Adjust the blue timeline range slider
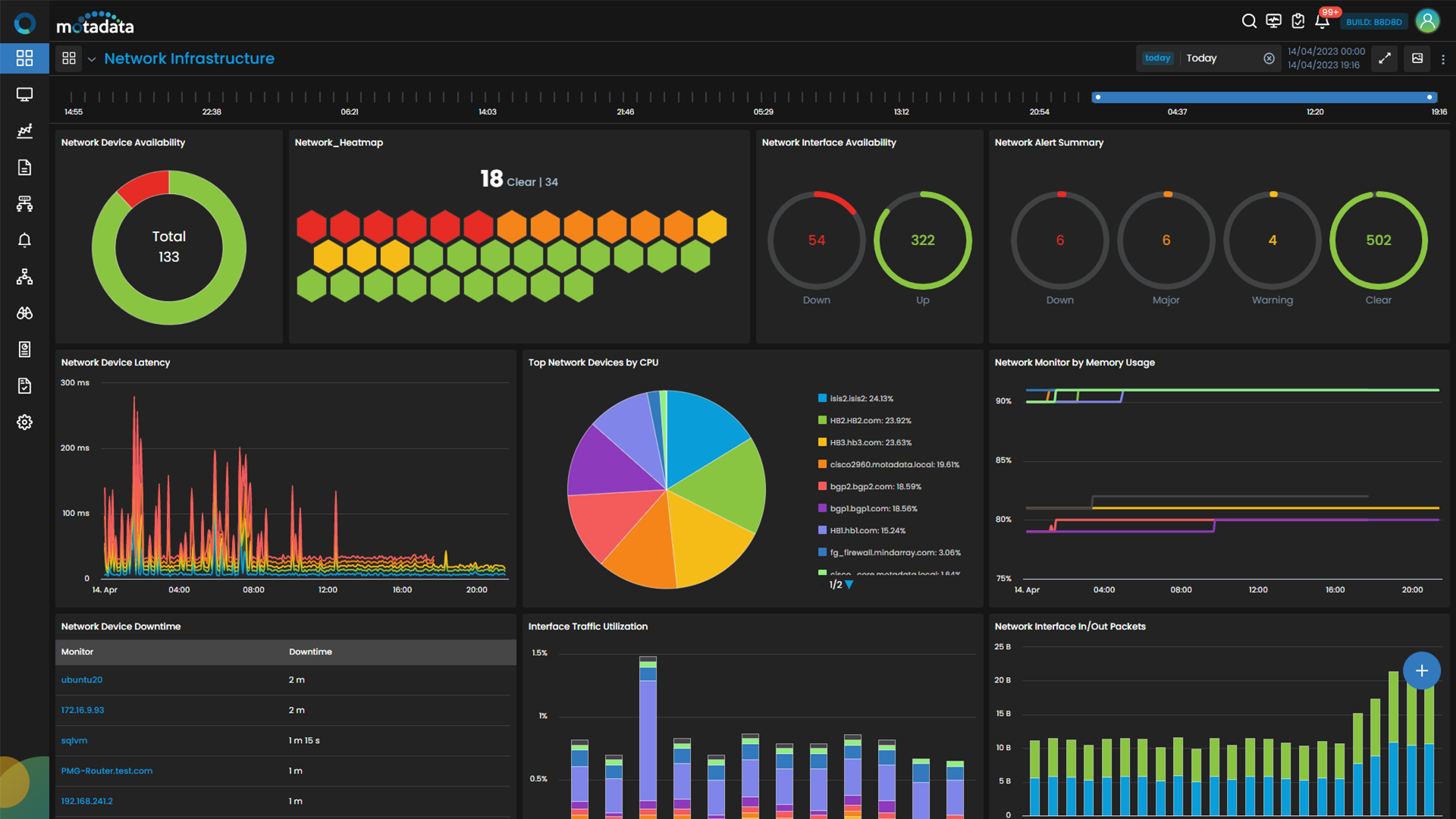Screen dimensions: 1456x819 click(1263, 97)
